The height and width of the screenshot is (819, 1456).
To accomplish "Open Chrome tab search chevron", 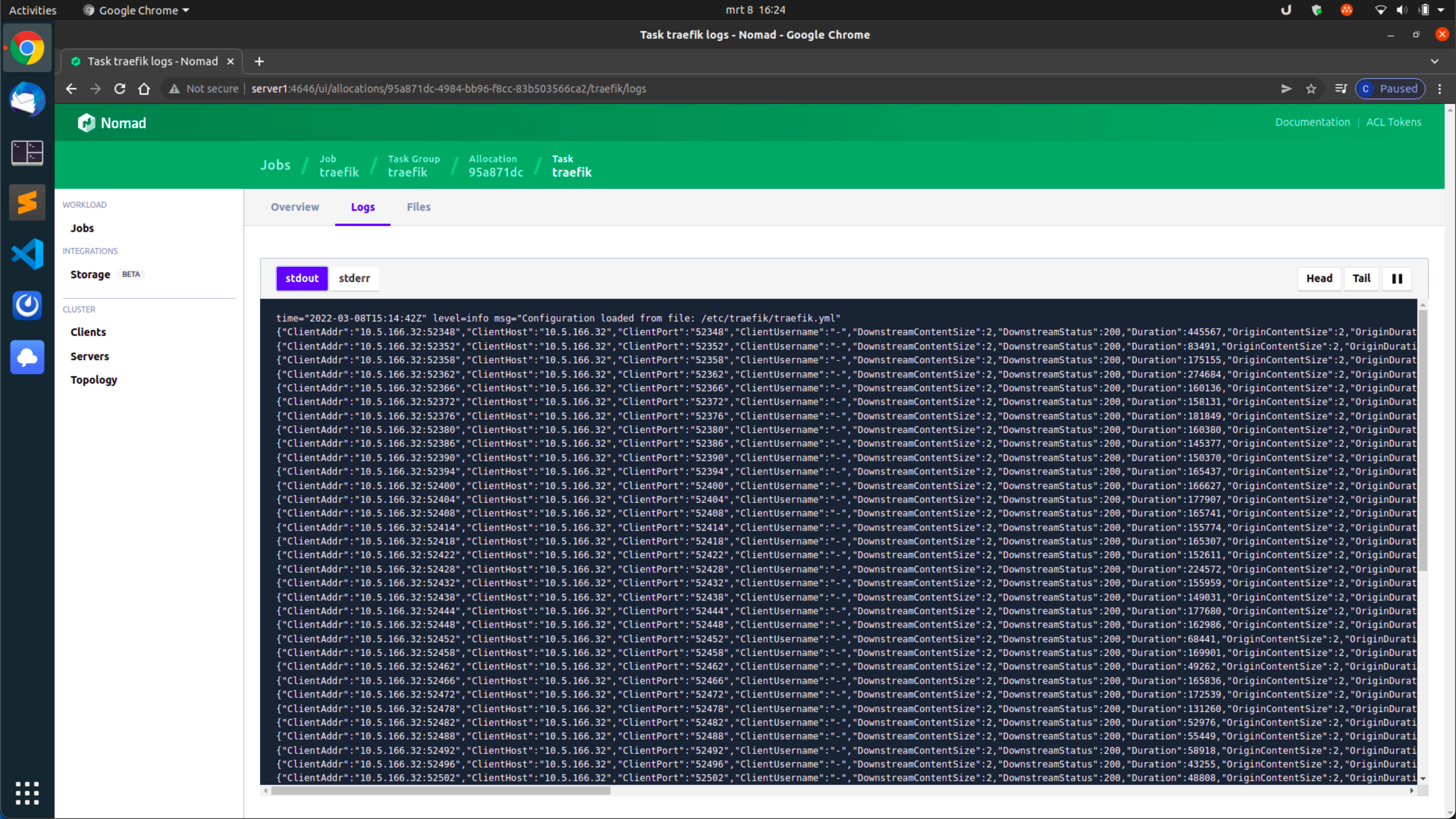I will [1435, 61].
